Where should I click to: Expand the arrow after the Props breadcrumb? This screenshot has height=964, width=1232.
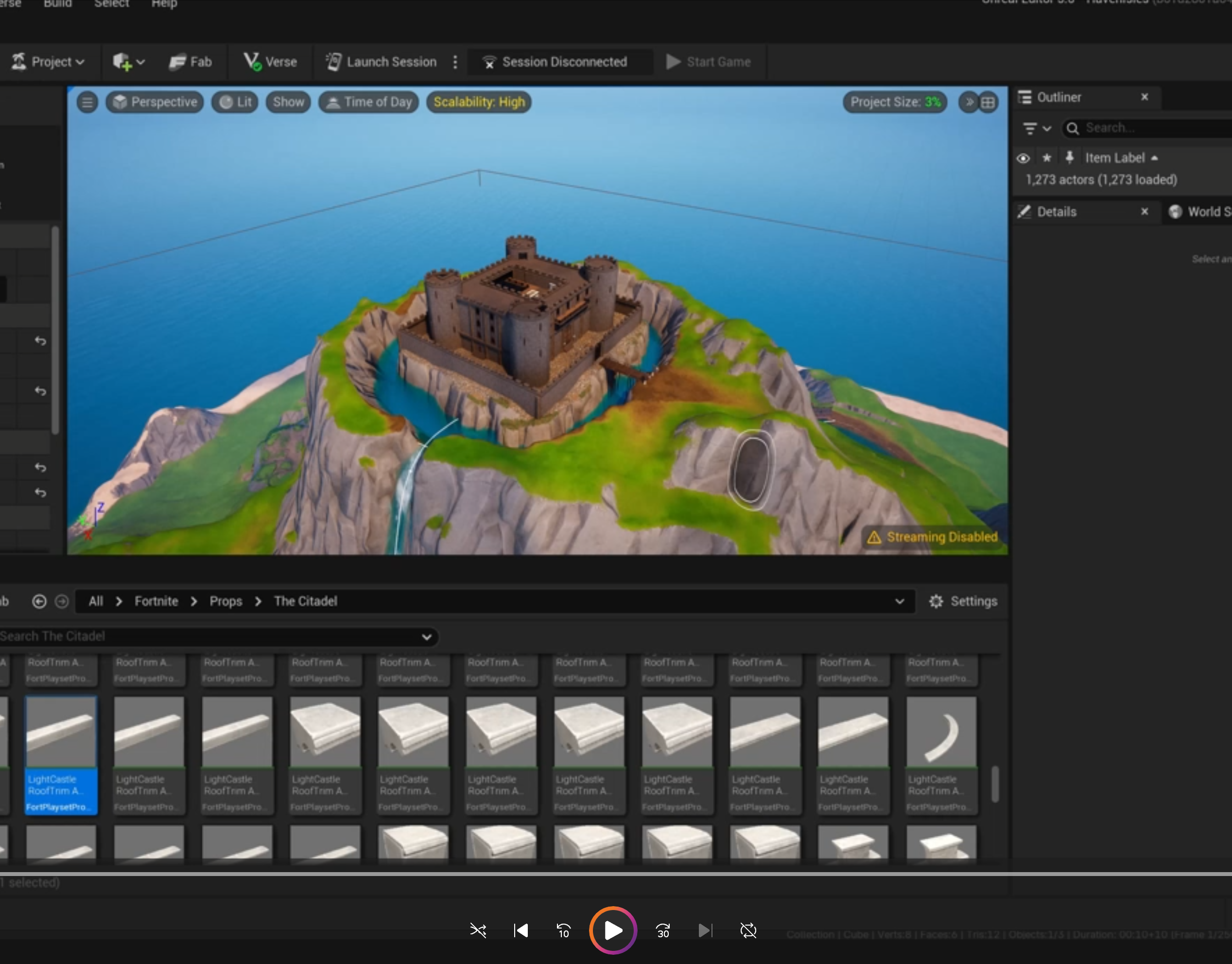(x=259, y=602)
